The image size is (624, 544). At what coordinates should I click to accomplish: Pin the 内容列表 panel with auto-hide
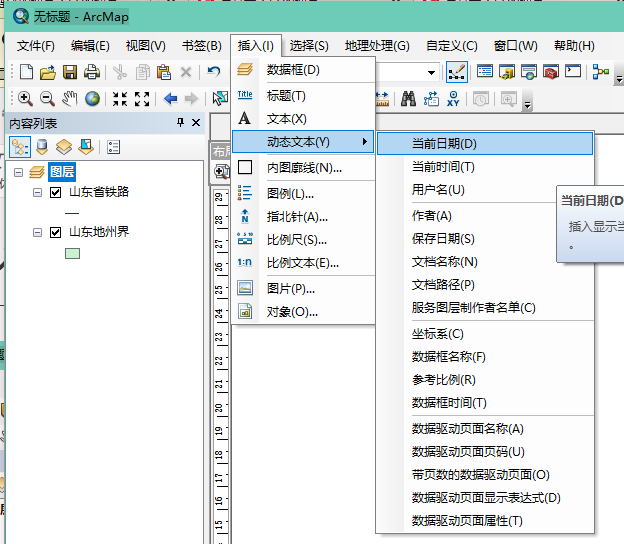click(180, 122)
